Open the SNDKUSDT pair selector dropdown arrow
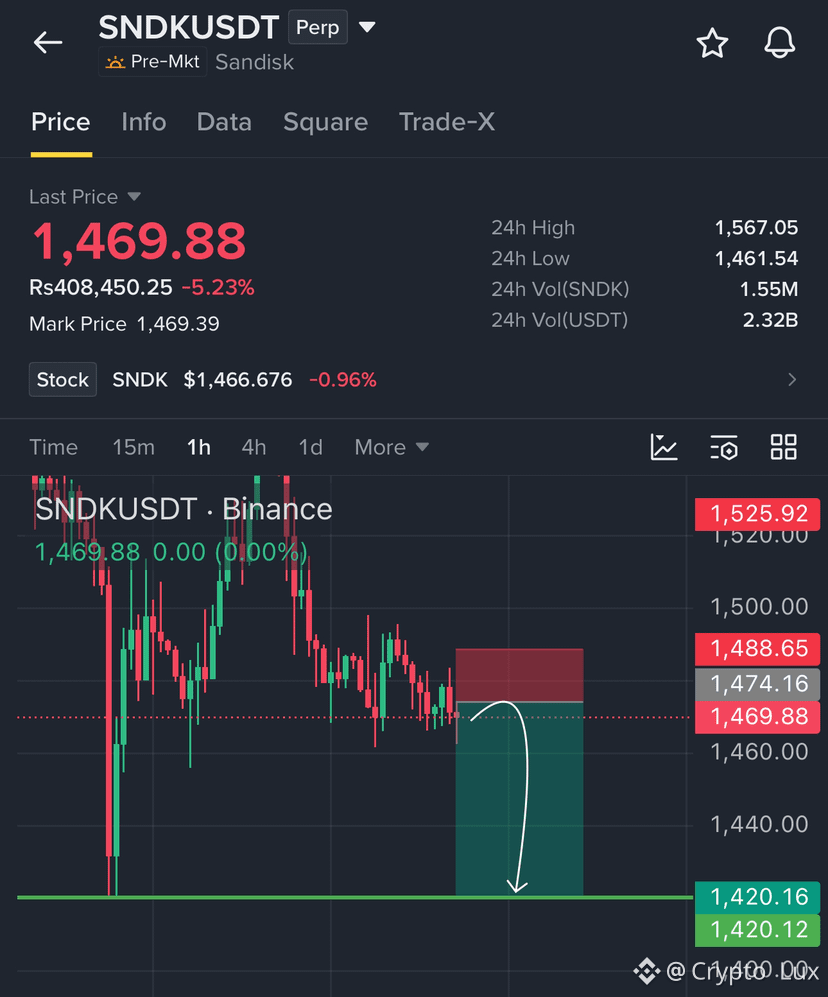Screen dimensions: 828x997 click(367, 27)
